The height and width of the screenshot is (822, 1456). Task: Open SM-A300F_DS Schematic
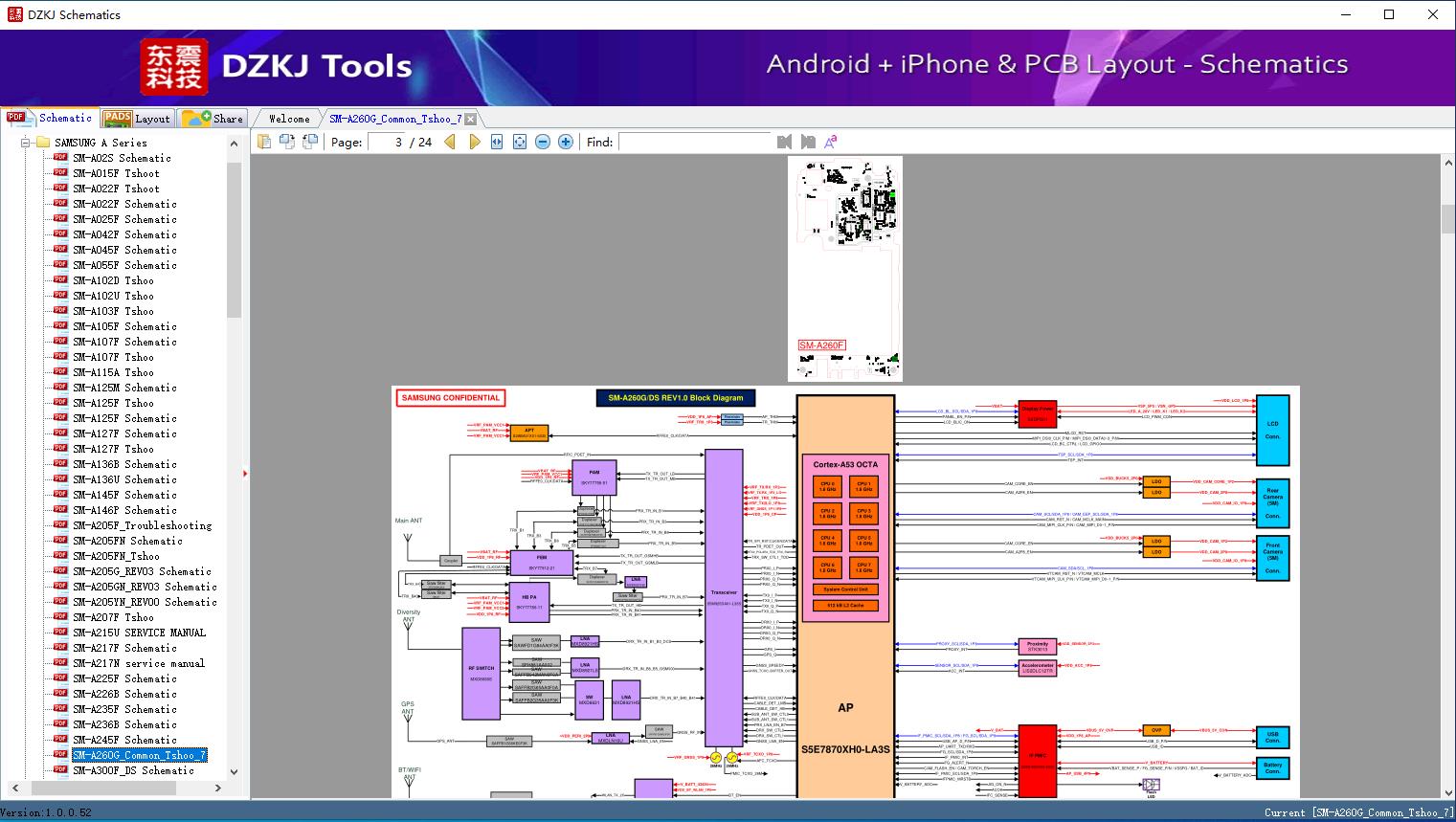click(x=133, y=770)
